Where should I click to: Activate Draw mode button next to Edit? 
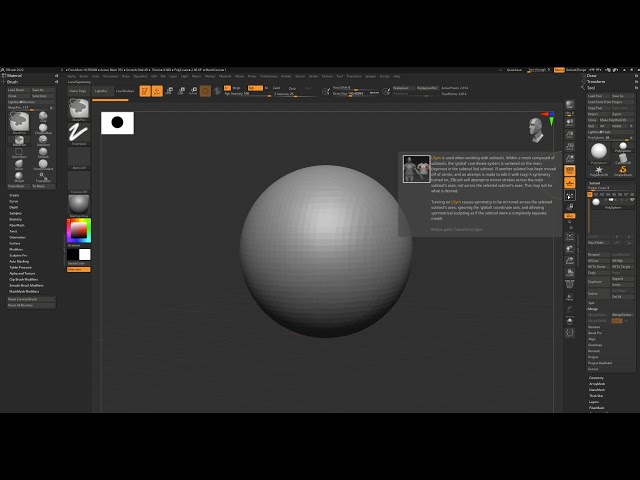click(157, 91)
